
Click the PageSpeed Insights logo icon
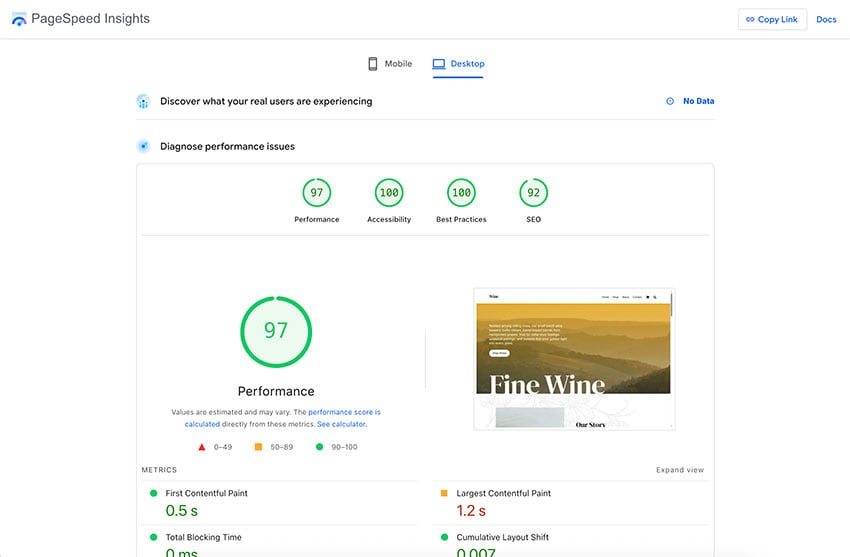(x=19, y=20)
